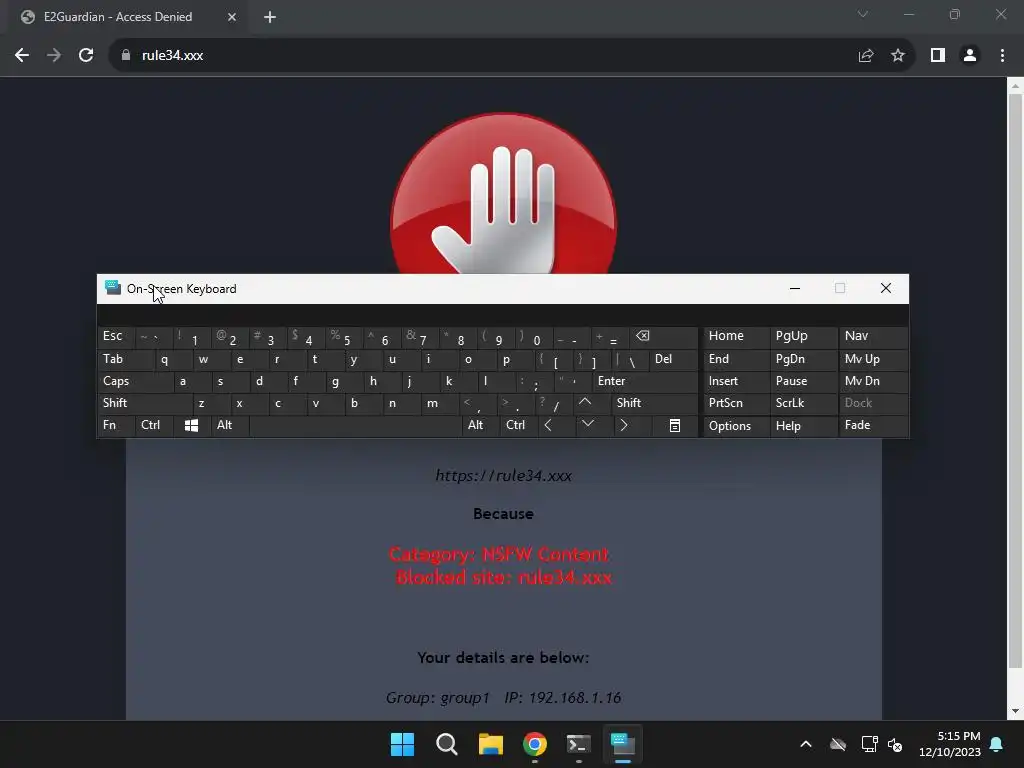Toggle the left Shift key on keyboard
This screenshot has width=1024, height=768.
pyautogui.click(x=145, y=403)
